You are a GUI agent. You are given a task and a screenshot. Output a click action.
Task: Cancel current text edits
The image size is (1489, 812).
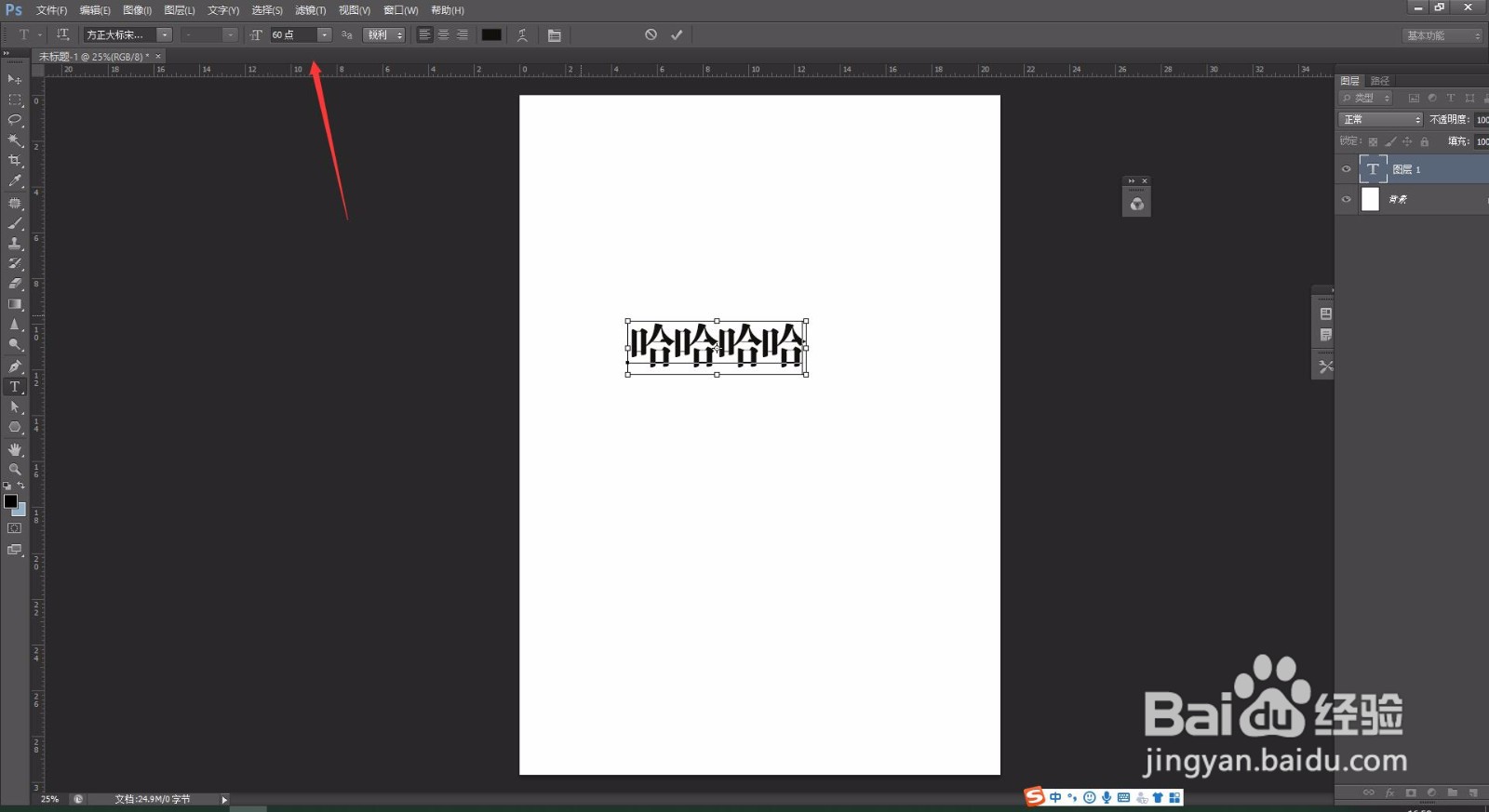pos(651,34)
